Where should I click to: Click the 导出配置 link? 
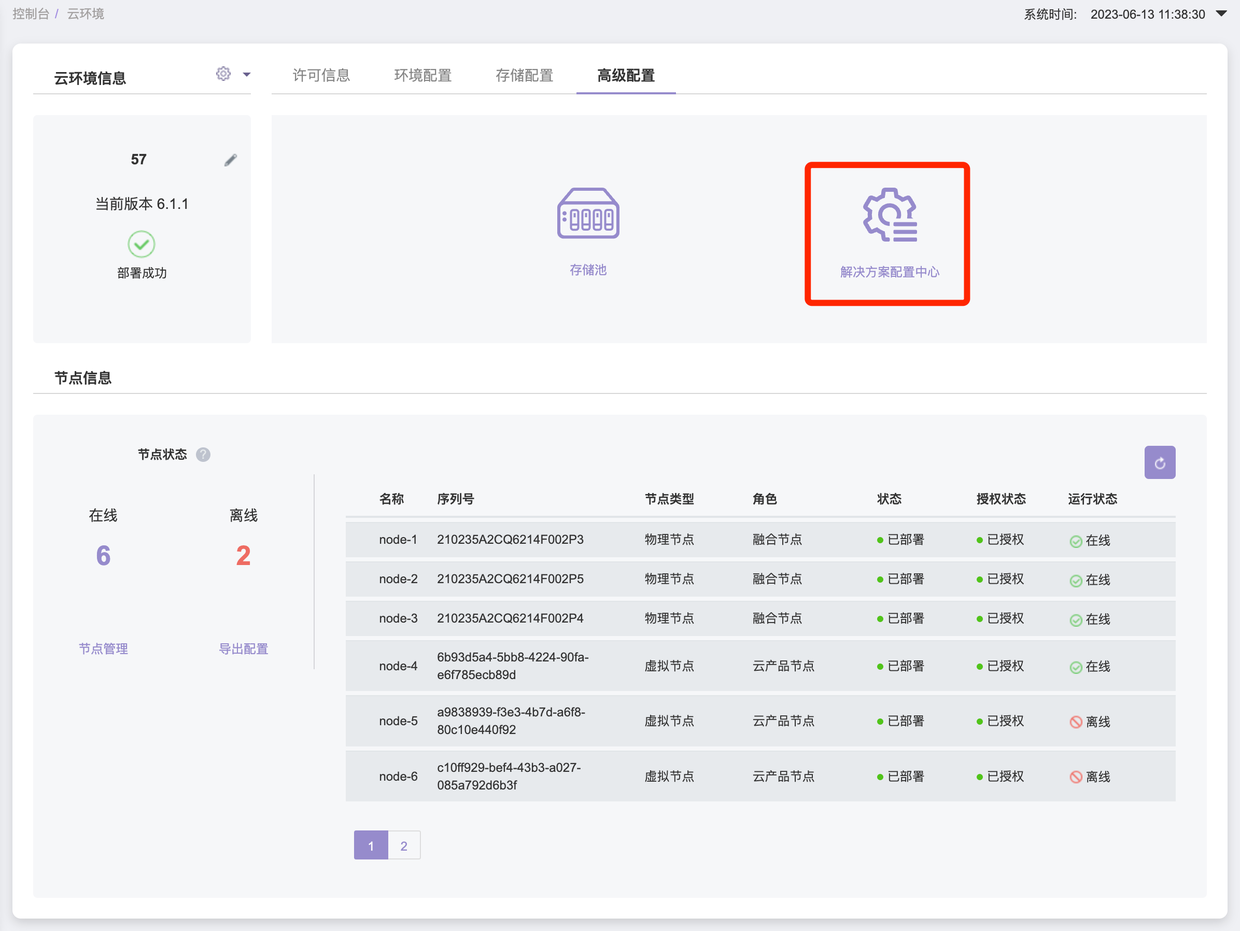click(243, 649)
